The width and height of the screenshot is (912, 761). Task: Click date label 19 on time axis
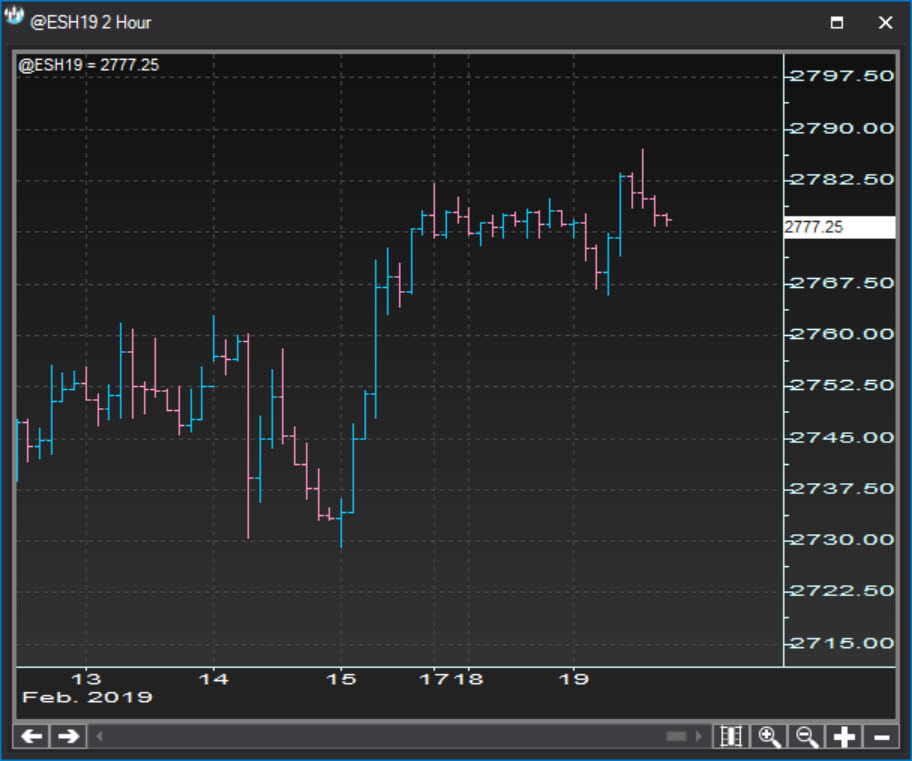click(573, 679)
